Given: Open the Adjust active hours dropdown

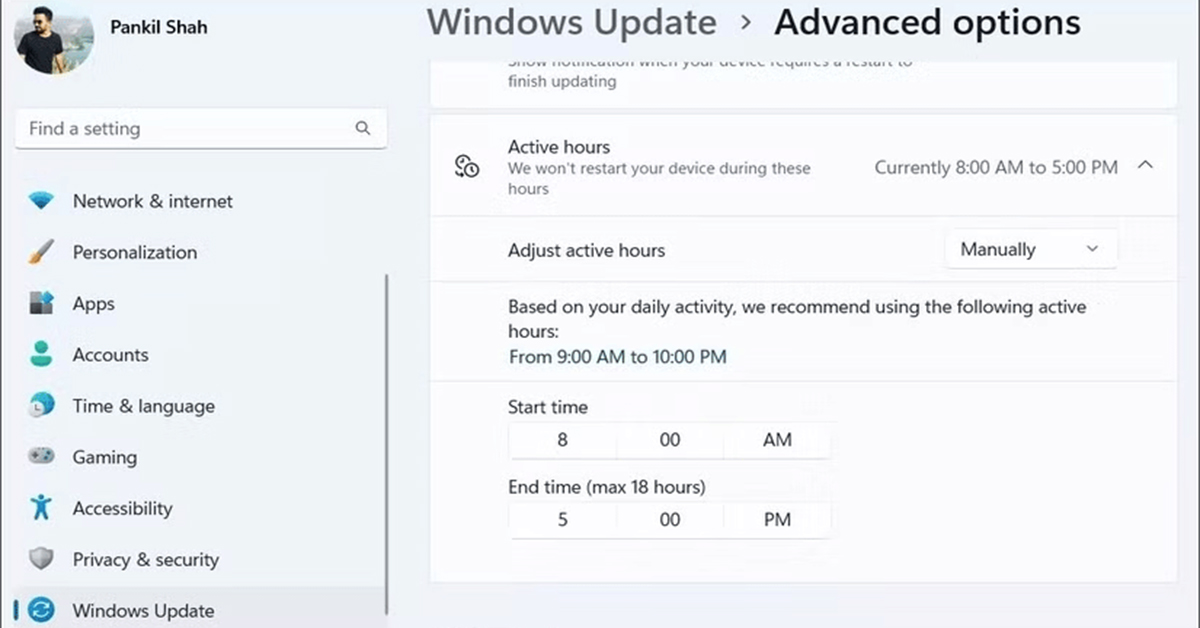Looking at the screenshot, I should click(x=1030, y=249).
